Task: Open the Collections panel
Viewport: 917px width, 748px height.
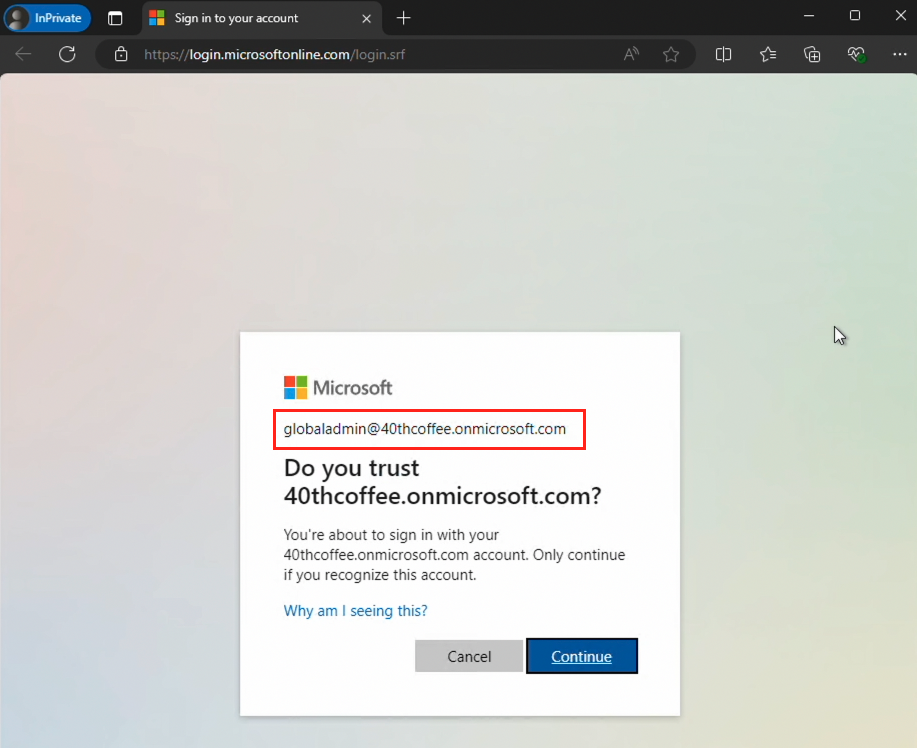Action: tap(812, 54)
